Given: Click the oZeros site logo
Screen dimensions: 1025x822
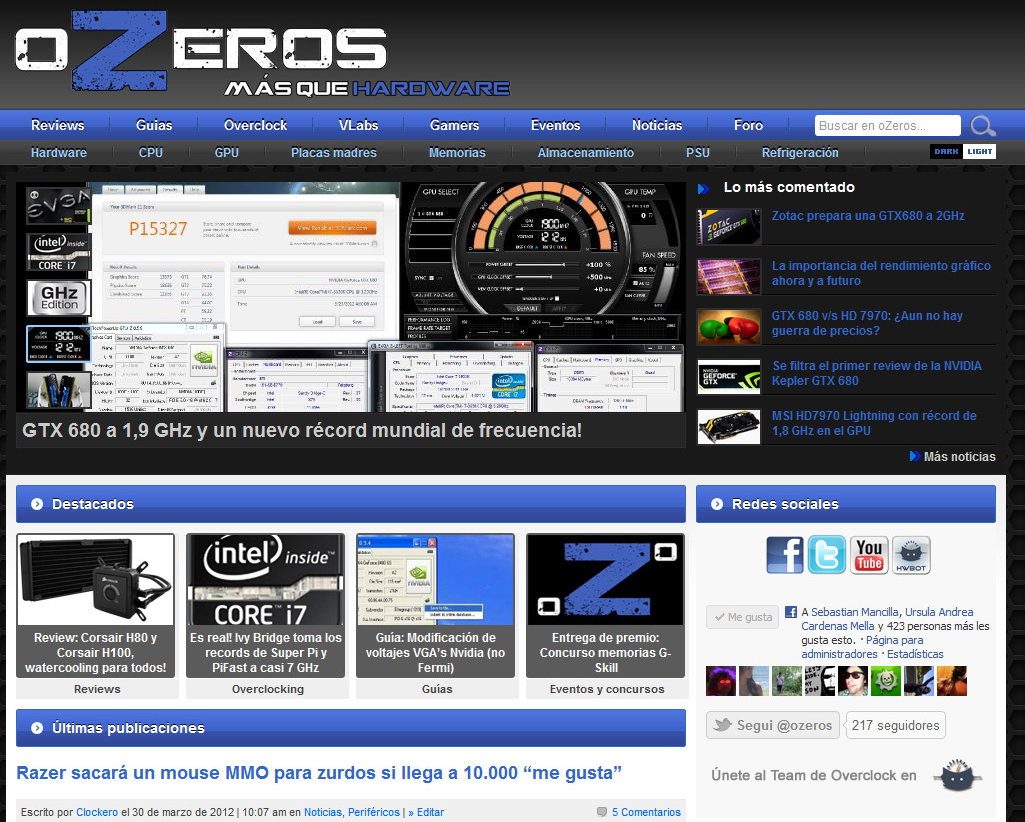Looking at the screenshot, I should coord(261,54).
